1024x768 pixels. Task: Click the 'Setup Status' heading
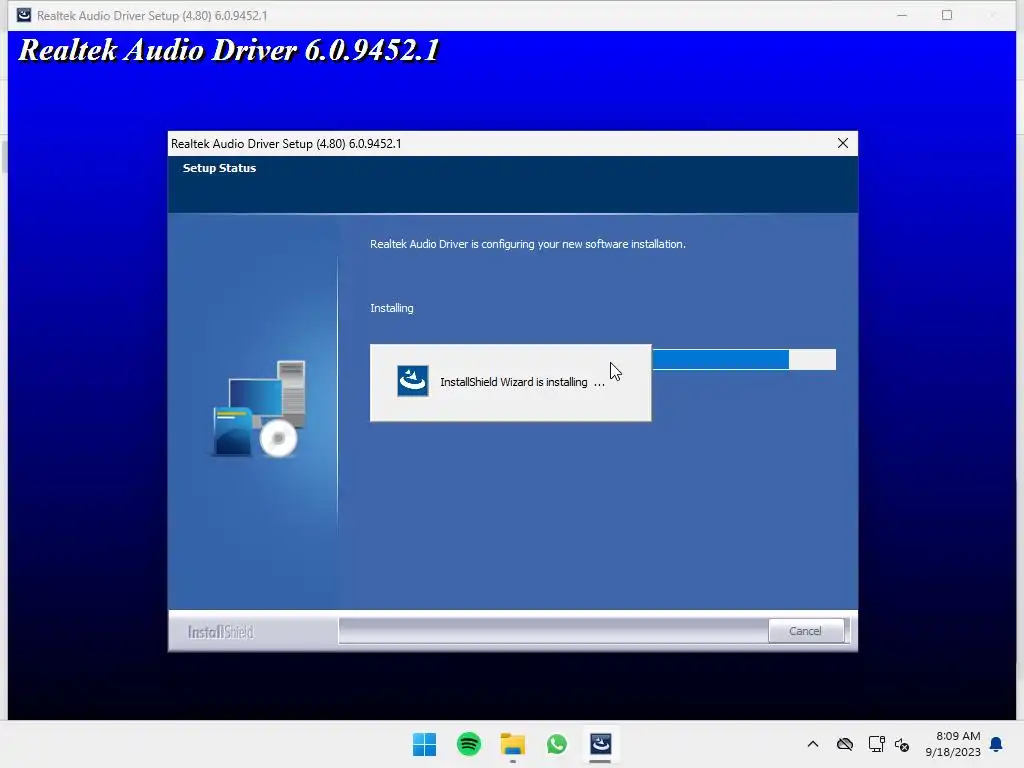point(219,168)
